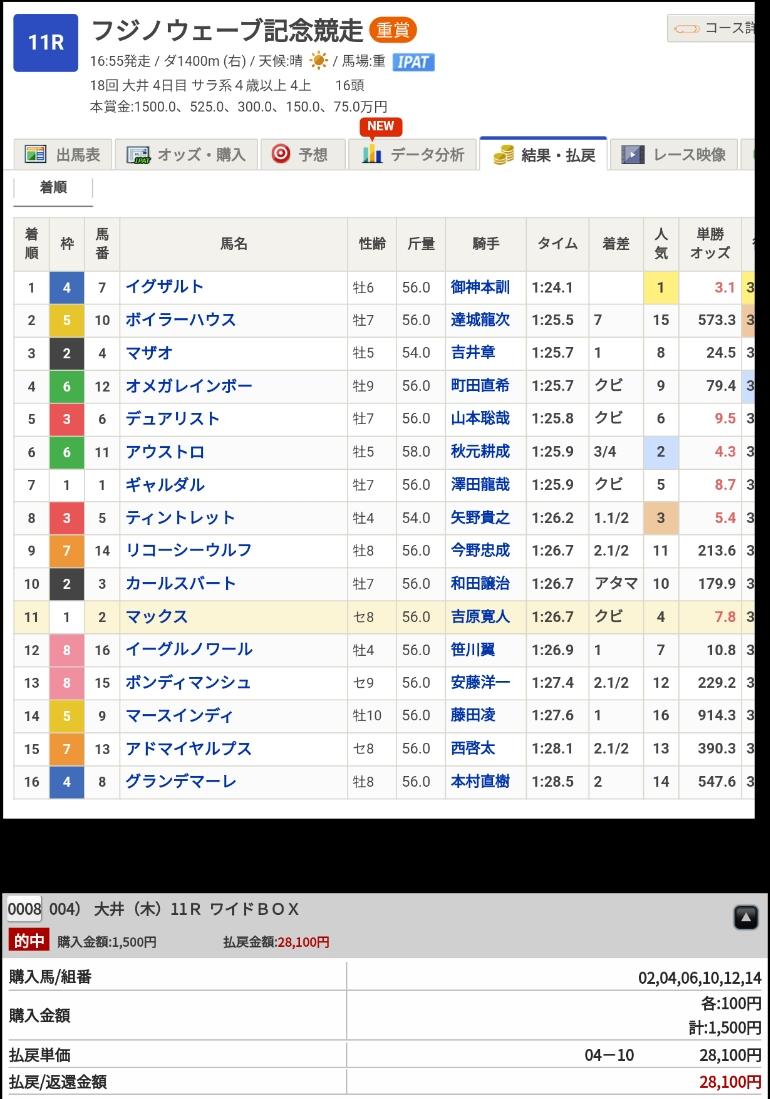
Task: Click the orange 重賞 grade badge
Action: click(x=392, y=30)
